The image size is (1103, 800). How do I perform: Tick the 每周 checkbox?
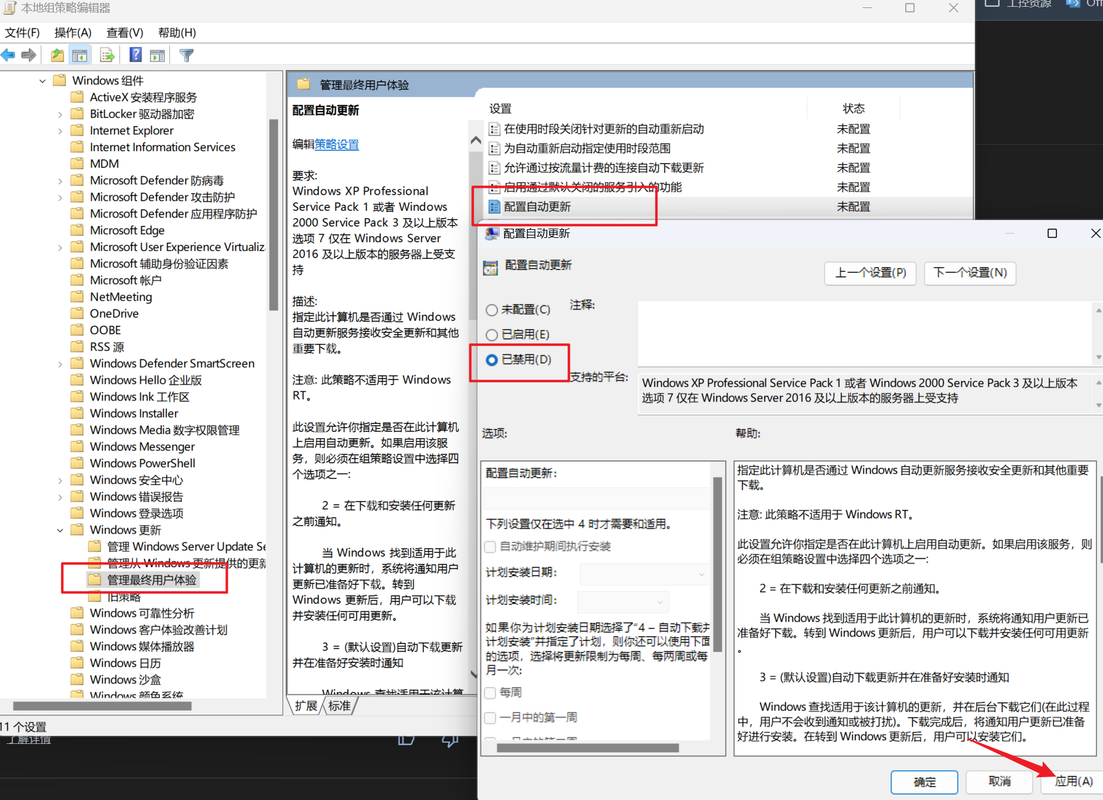[x=490, y=692]
